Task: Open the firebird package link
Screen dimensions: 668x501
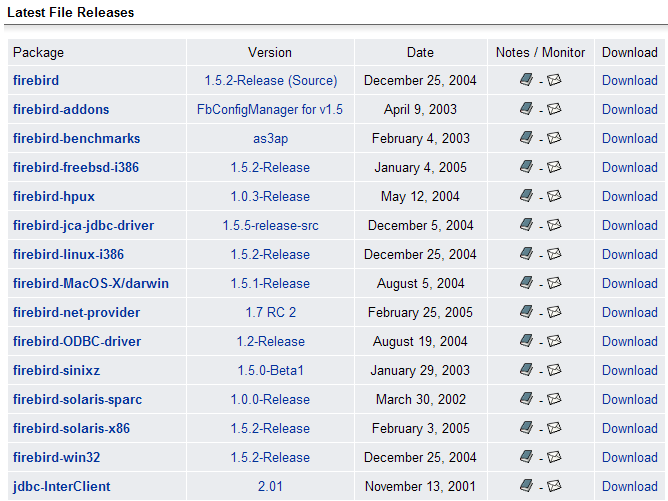Action: (x=36, y=80)
